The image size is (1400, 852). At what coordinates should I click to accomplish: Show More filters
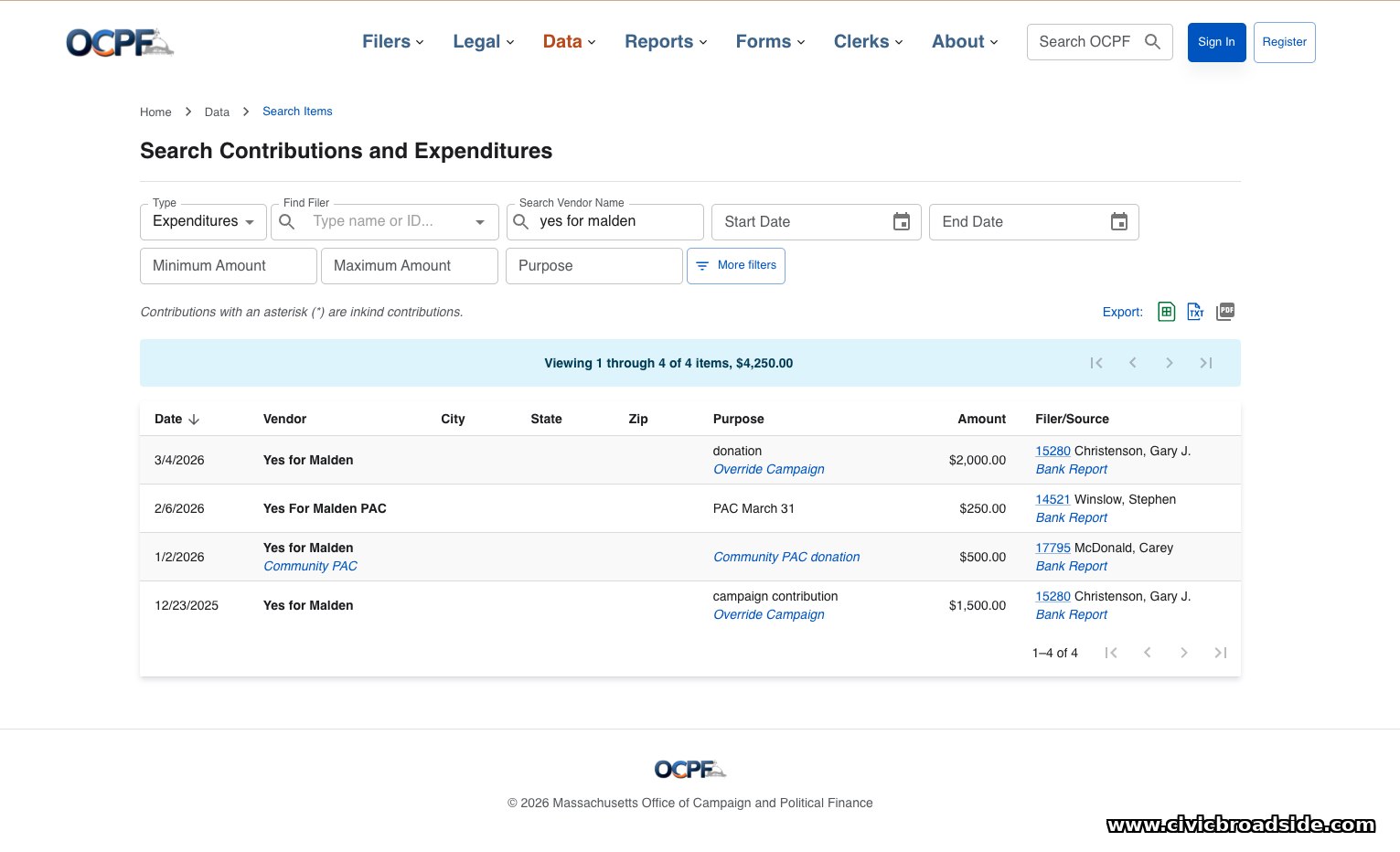[x=736, y=266]
